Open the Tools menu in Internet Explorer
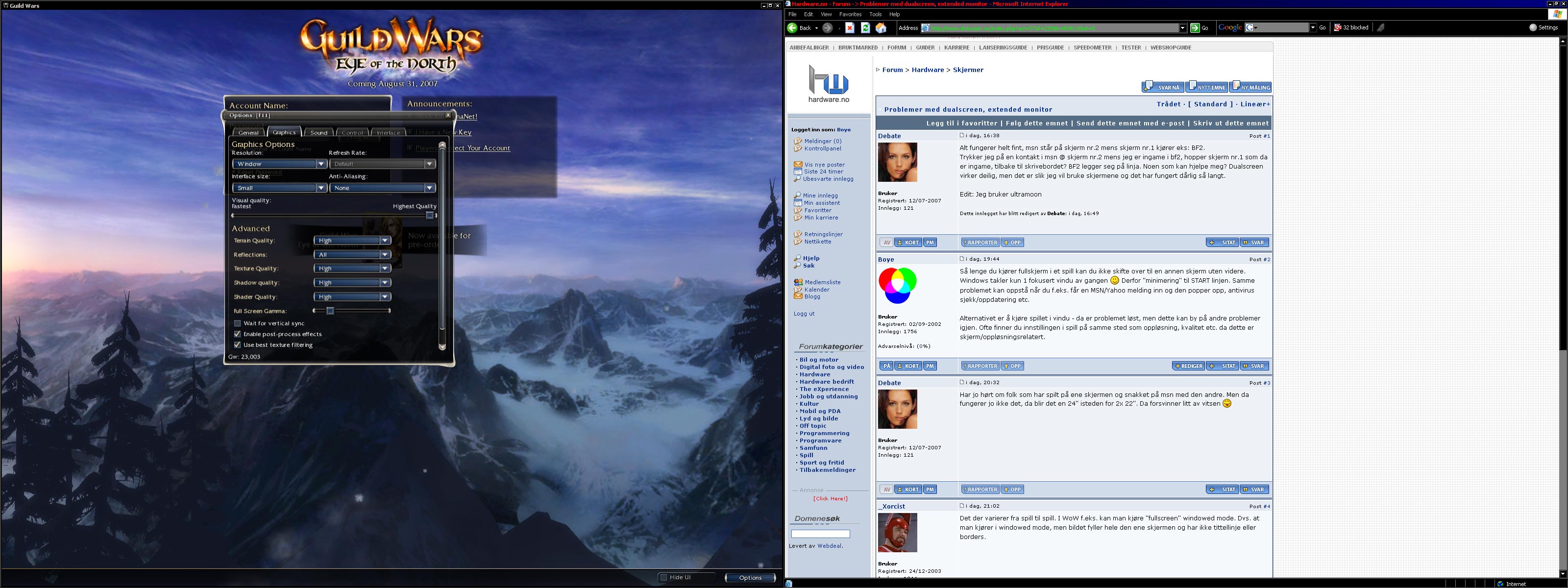Viewport: 1568px width, 588px height. pyautogui.click(x=875, y=15)
